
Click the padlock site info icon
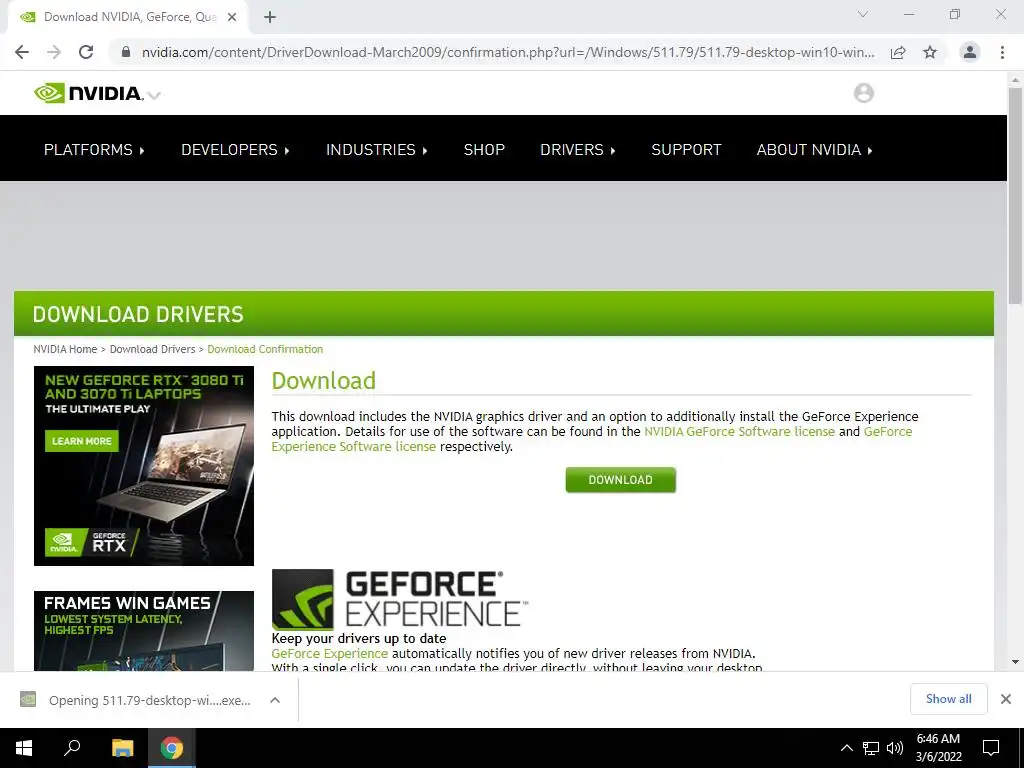[126, 52]
